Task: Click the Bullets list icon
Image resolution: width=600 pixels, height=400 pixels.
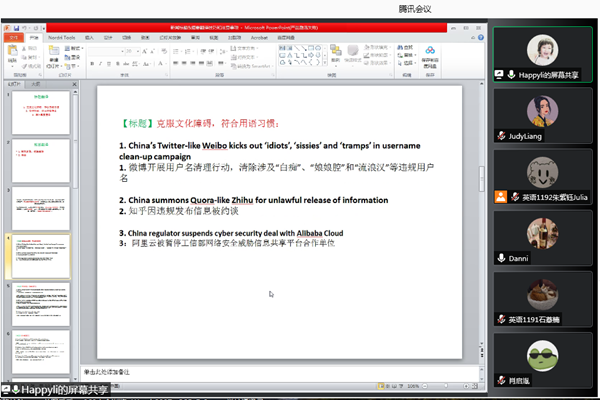Action: coord(176,51)
